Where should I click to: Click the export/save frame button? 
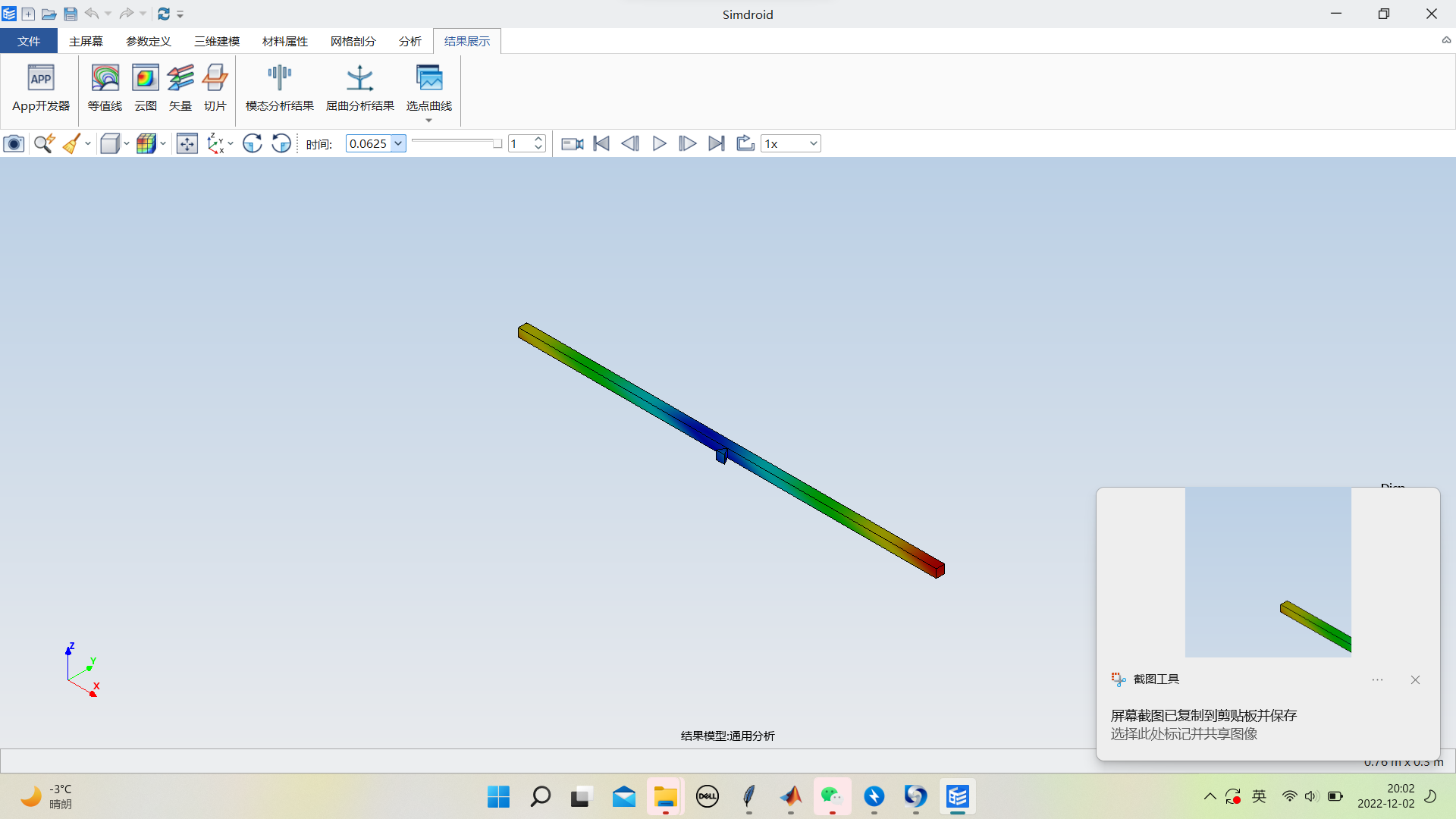click(745, 143)
